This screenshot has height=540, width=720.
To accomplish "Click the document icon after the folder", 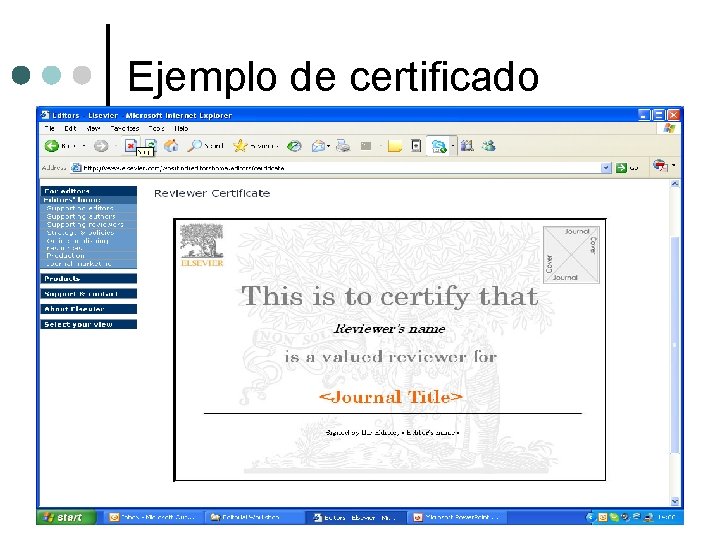I will pos(416,146).
